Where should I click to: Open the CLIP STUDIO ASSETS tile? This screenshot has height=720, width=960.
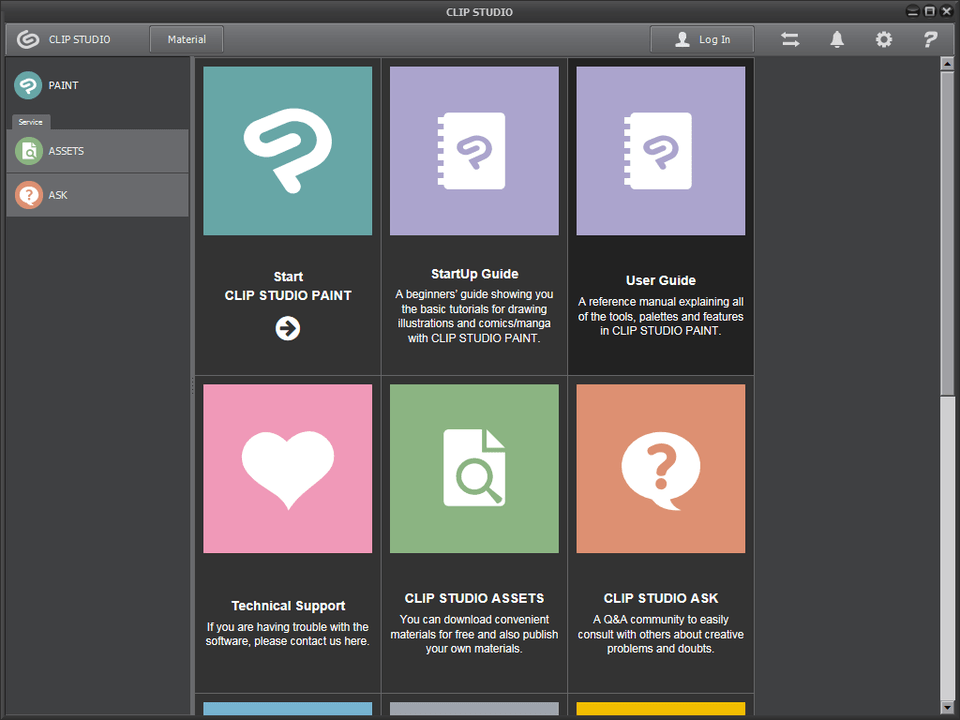coord(474,469)
